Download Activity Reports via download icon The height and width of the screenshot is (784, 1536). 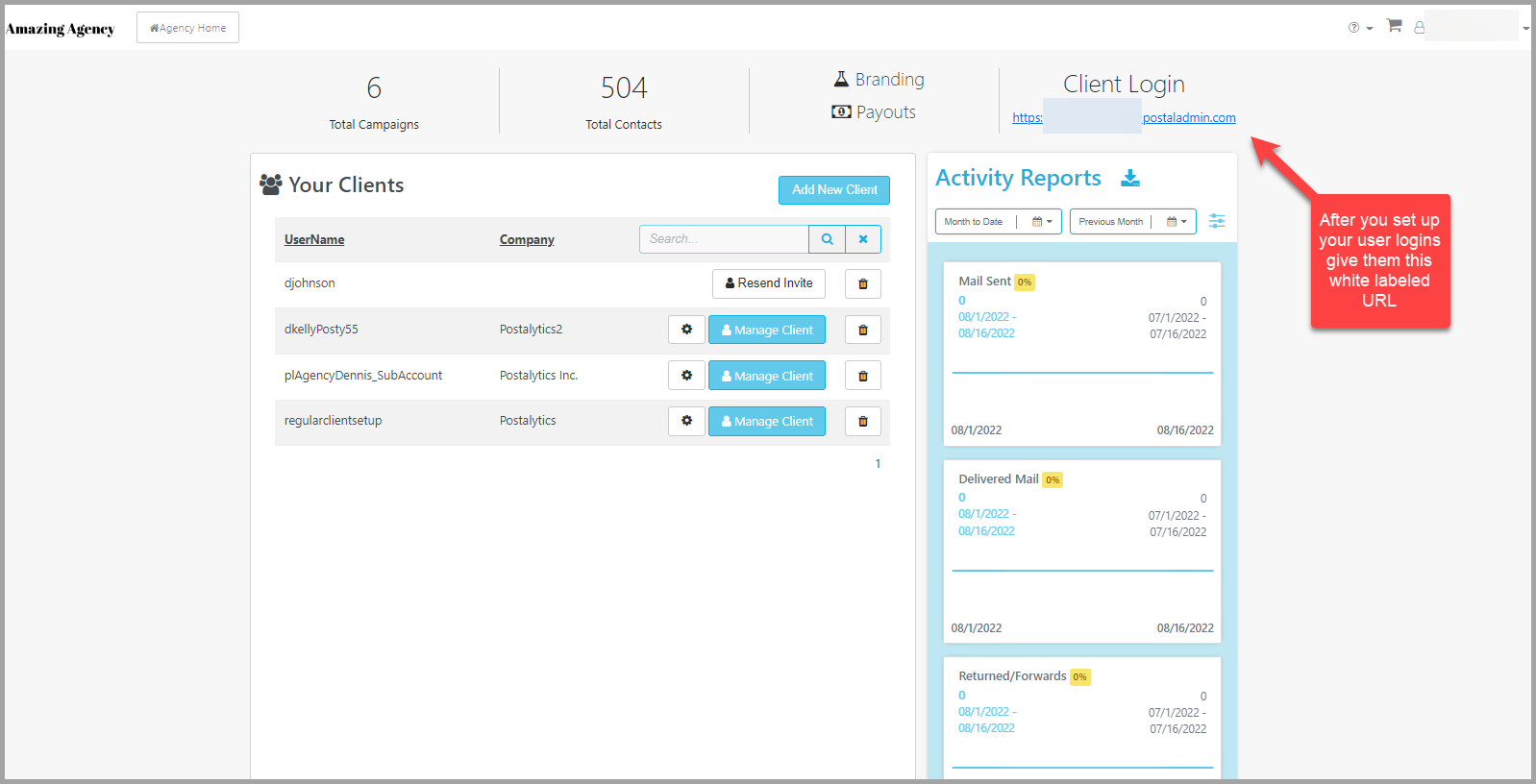point(1130,178)
